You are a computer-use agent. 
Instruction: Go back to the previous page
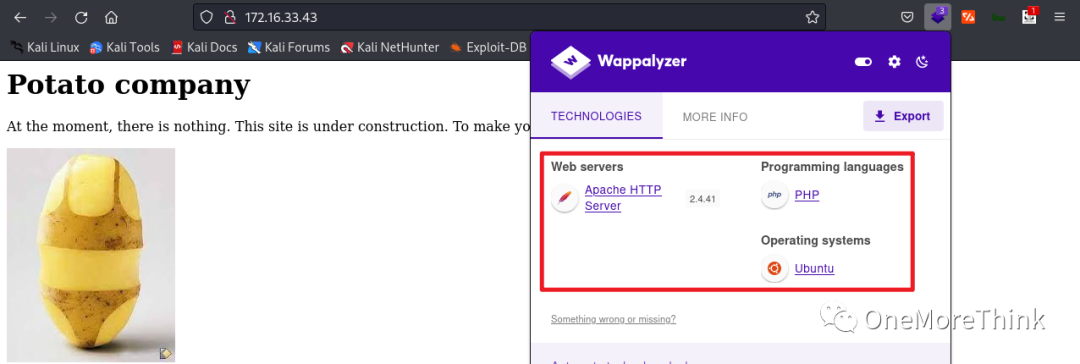click(x=20, y=17)
